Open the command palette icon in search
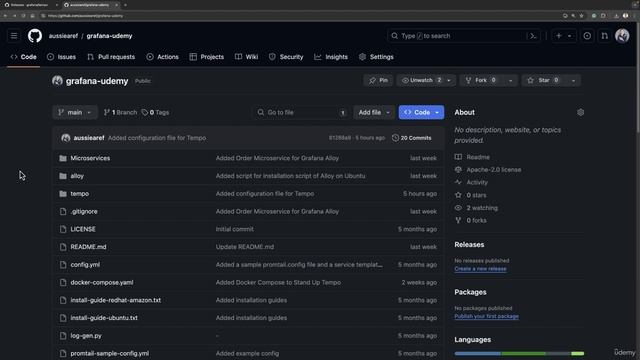 pos(533,36)
